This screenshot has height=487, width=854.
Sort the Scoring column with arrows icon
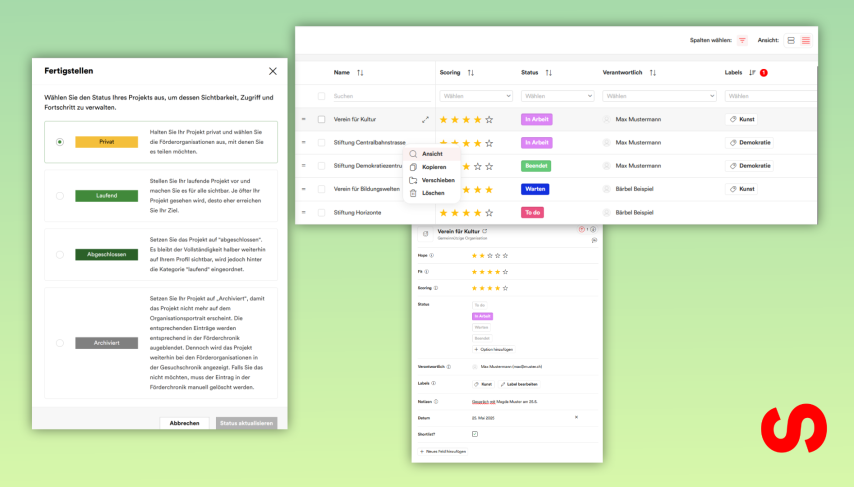470,73
